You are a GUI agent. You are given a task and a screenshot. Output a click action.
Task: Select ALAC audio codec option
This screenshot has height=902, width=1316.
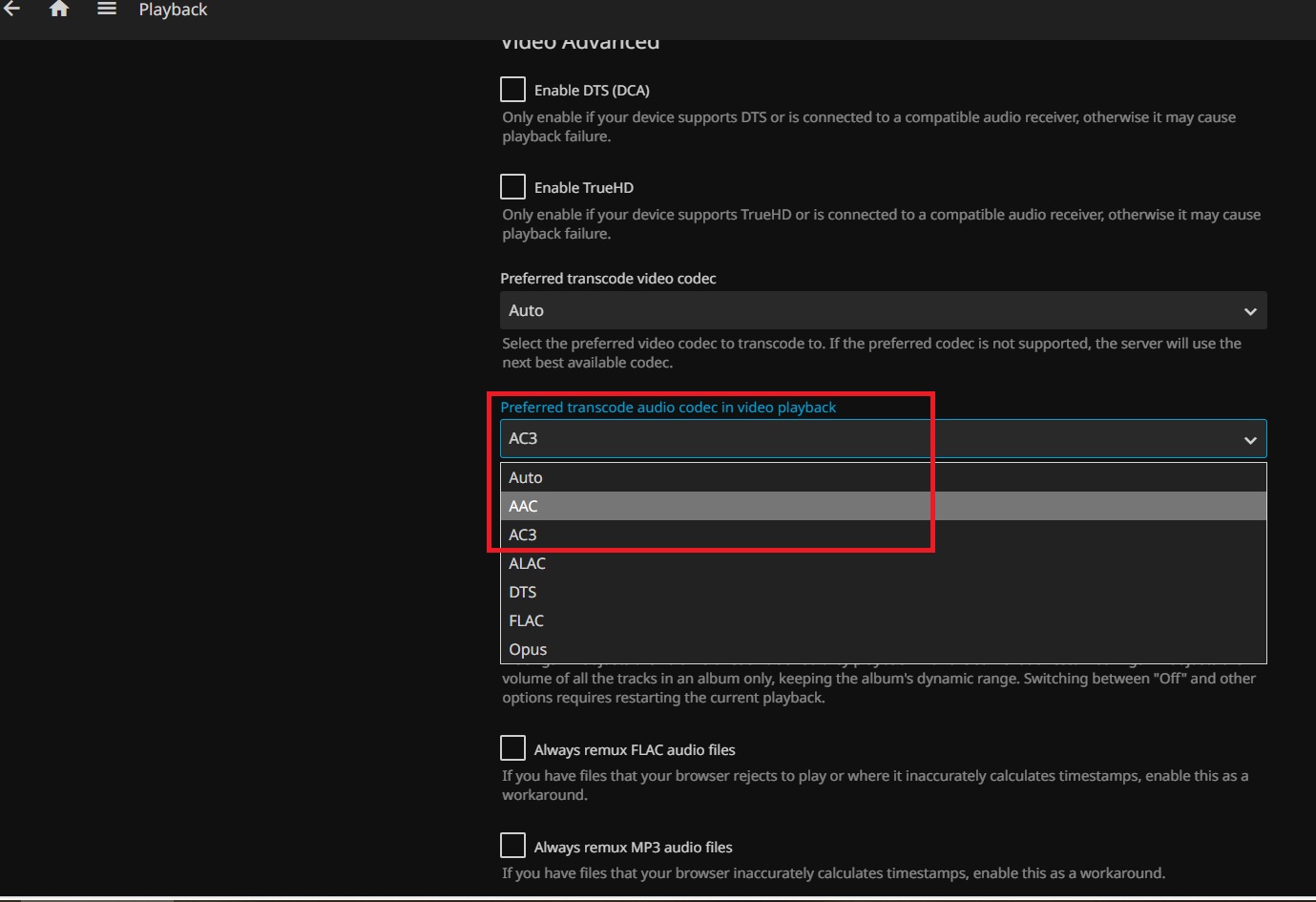click(x=527, y=563)
